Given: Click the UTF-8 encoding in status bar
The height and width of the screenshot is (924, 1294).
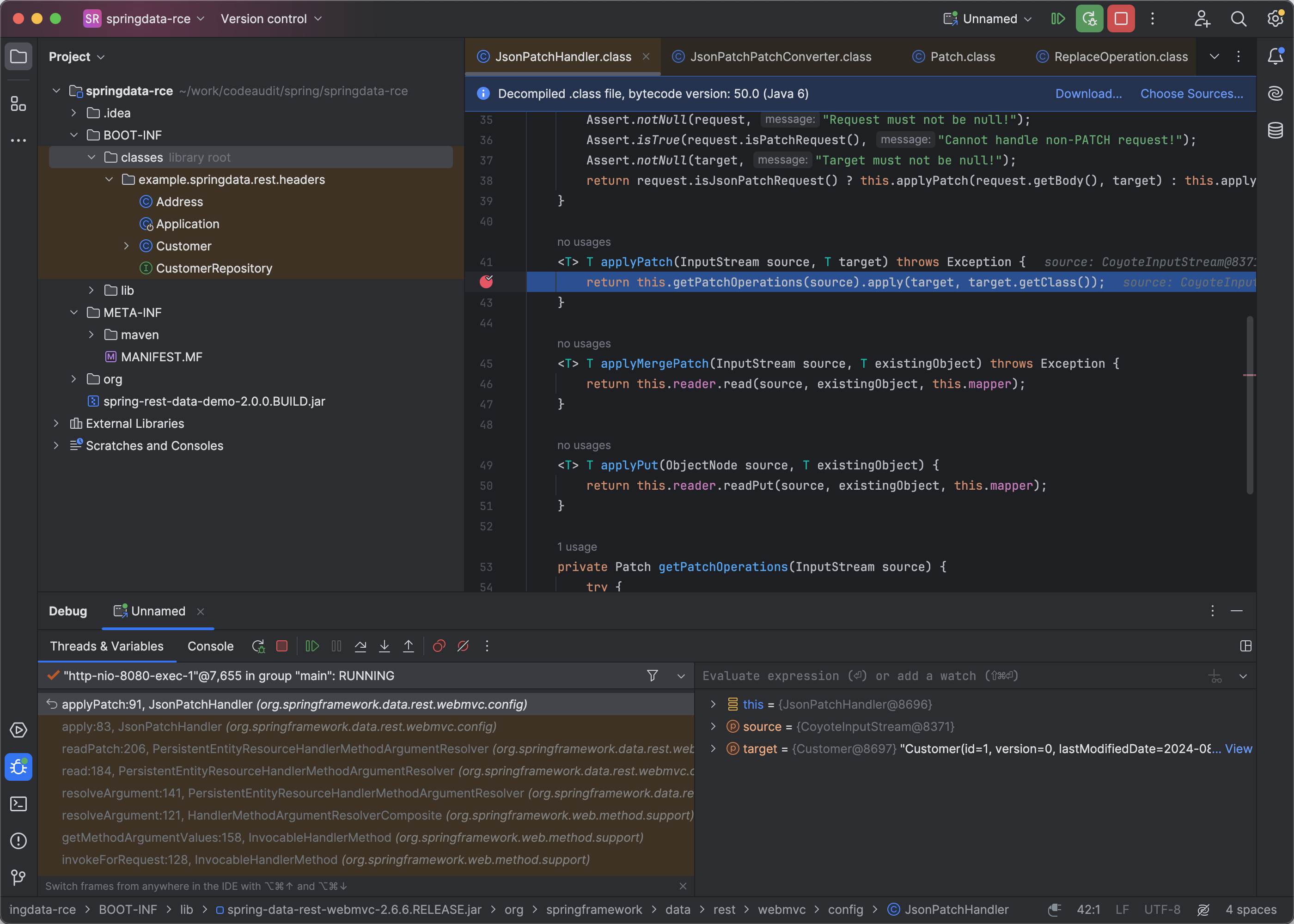Looking at the screenshot, I should pyautogui.click(x=1162, y=909).
